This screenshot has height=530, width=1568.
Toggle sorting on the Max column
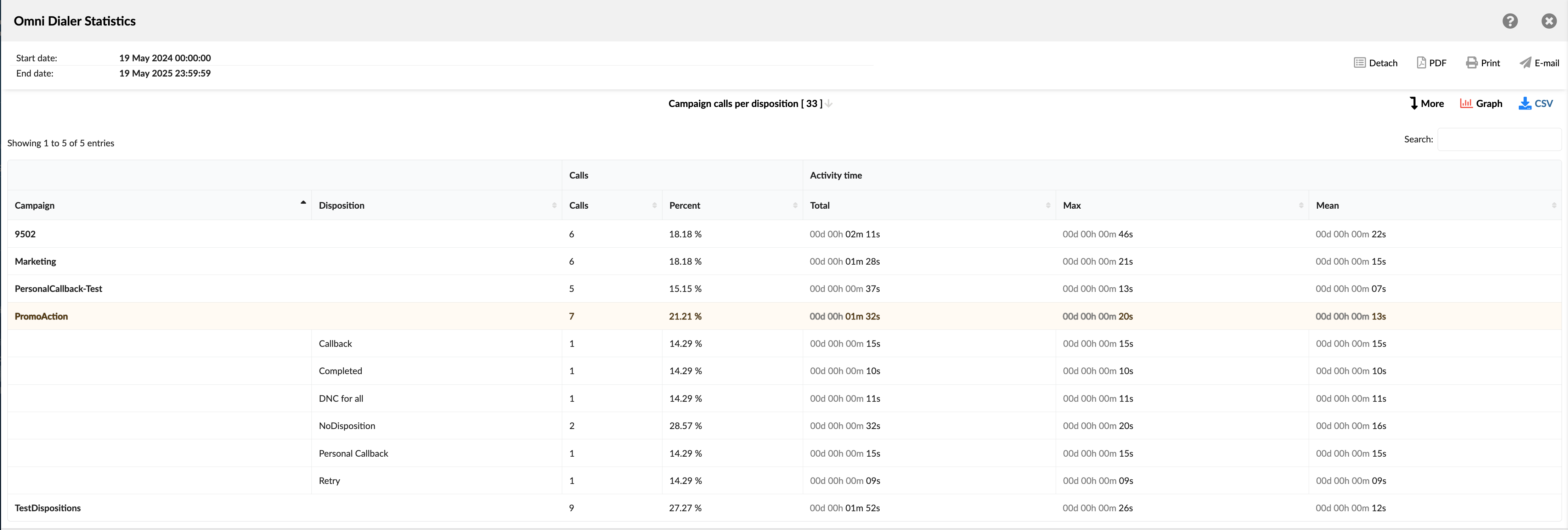1301,205
